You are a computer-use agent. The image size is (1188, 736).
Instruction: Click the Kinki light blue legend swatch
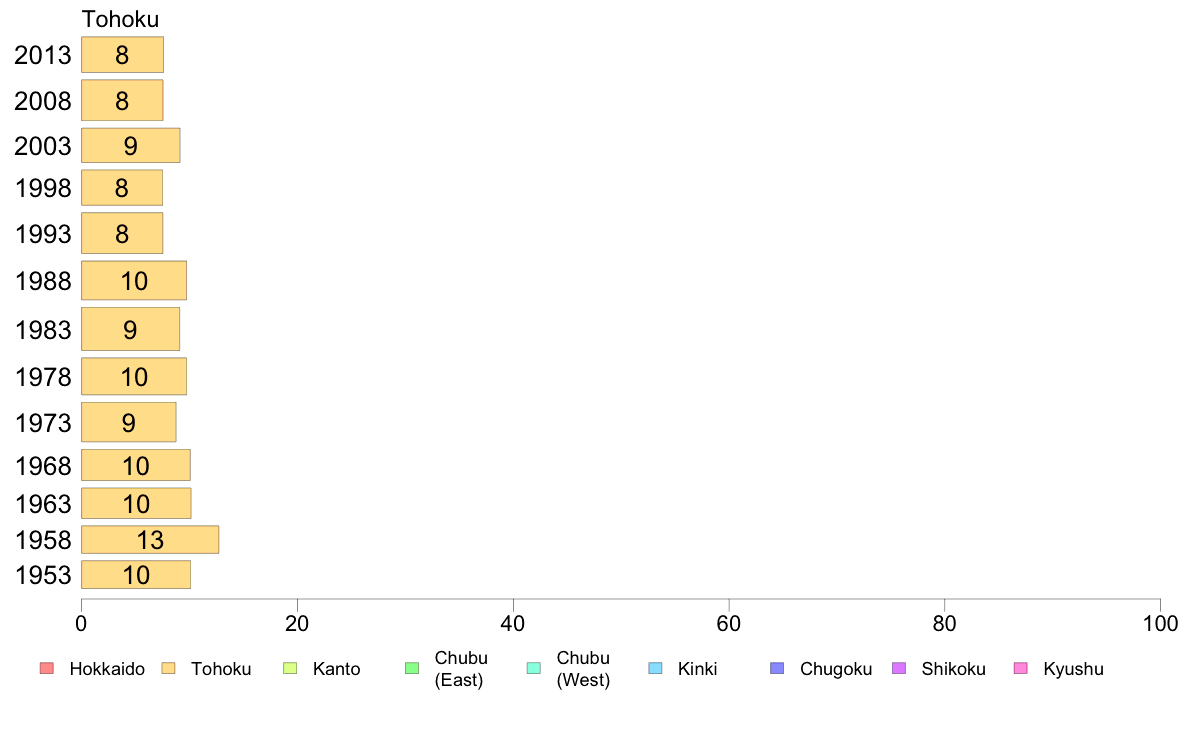[x=655, y=669]
